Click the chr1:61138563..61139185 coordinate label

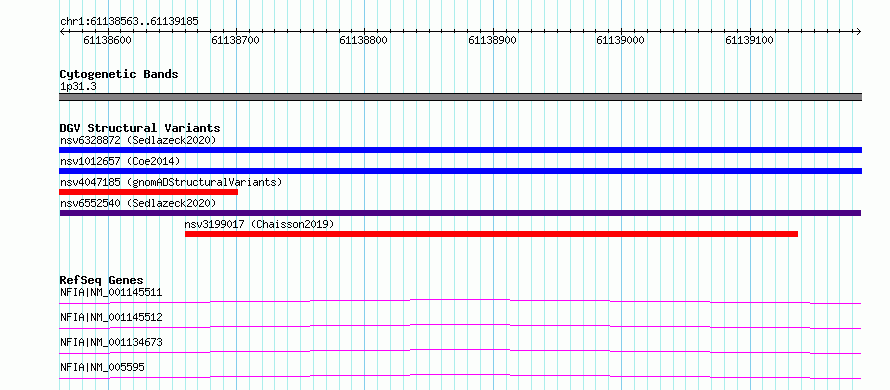click(129, 22)
